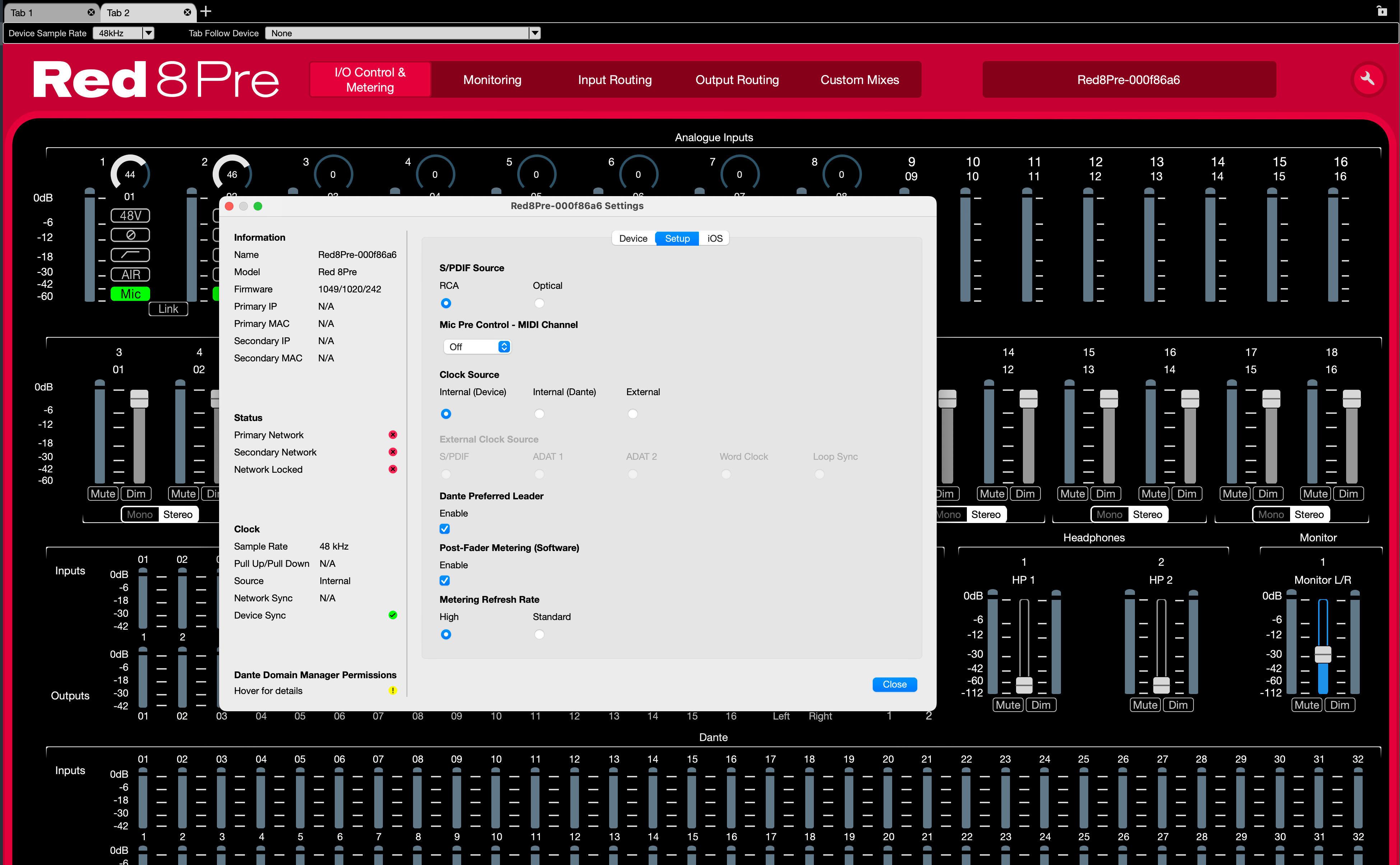Close the Settings dialog with Close button
This screenshot has height=865, width=1400.
[x=894, y=684]
